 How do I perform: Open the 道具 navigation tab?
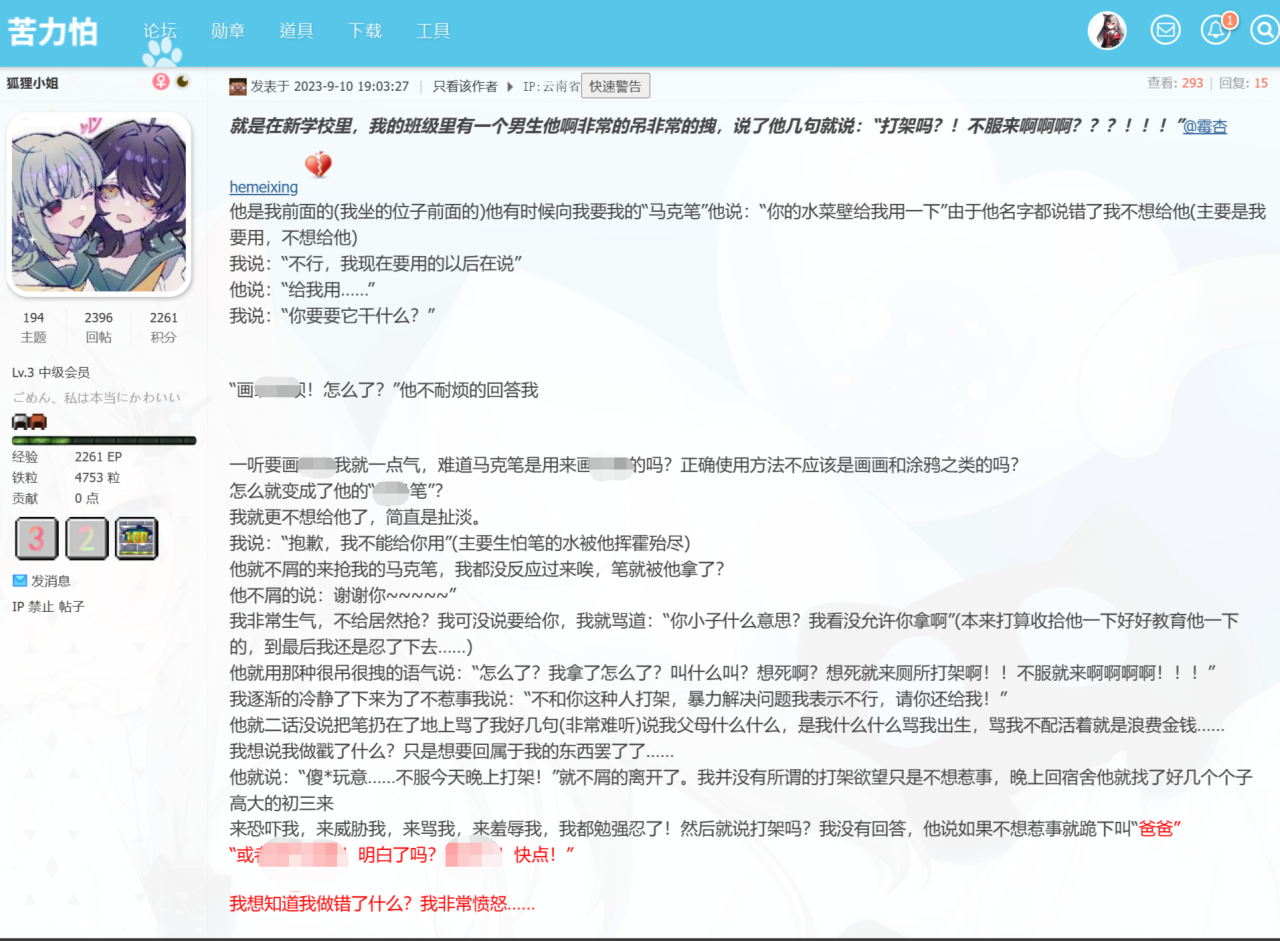[x=296, y=31]
